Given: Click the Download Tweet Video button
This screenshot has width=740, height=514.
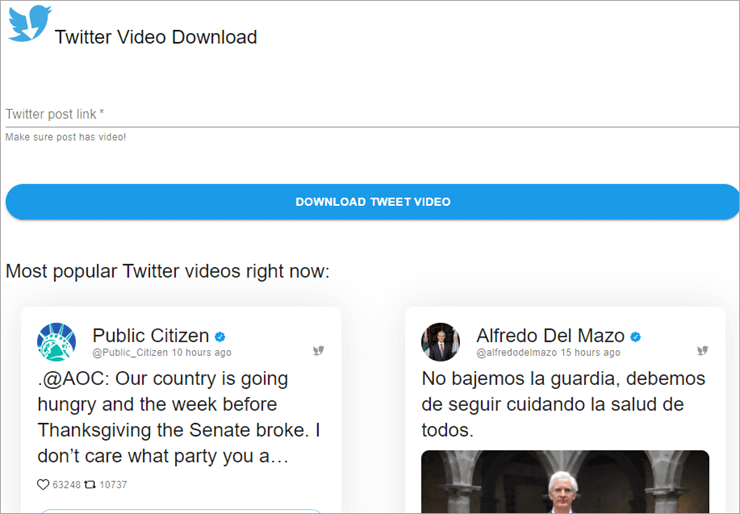Looking at the screenshot, I should point(372,202).
